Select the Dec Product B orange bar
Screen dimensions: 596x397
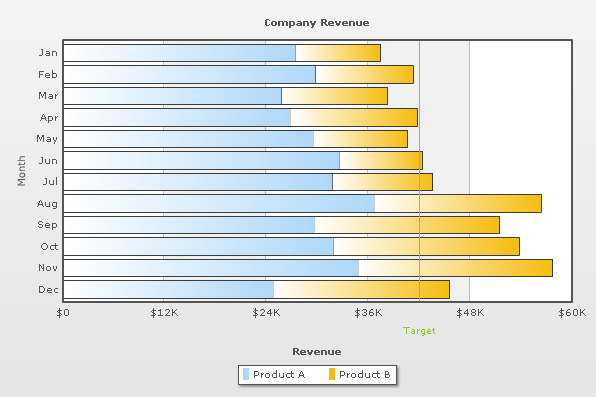361,290
